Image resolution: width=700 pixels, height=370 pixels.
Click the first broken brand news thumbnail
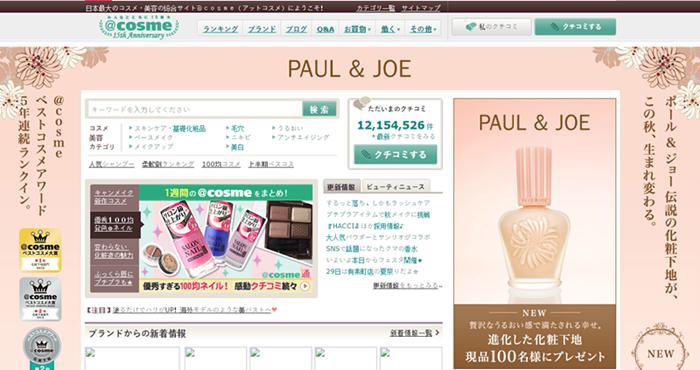coord(132,358)
